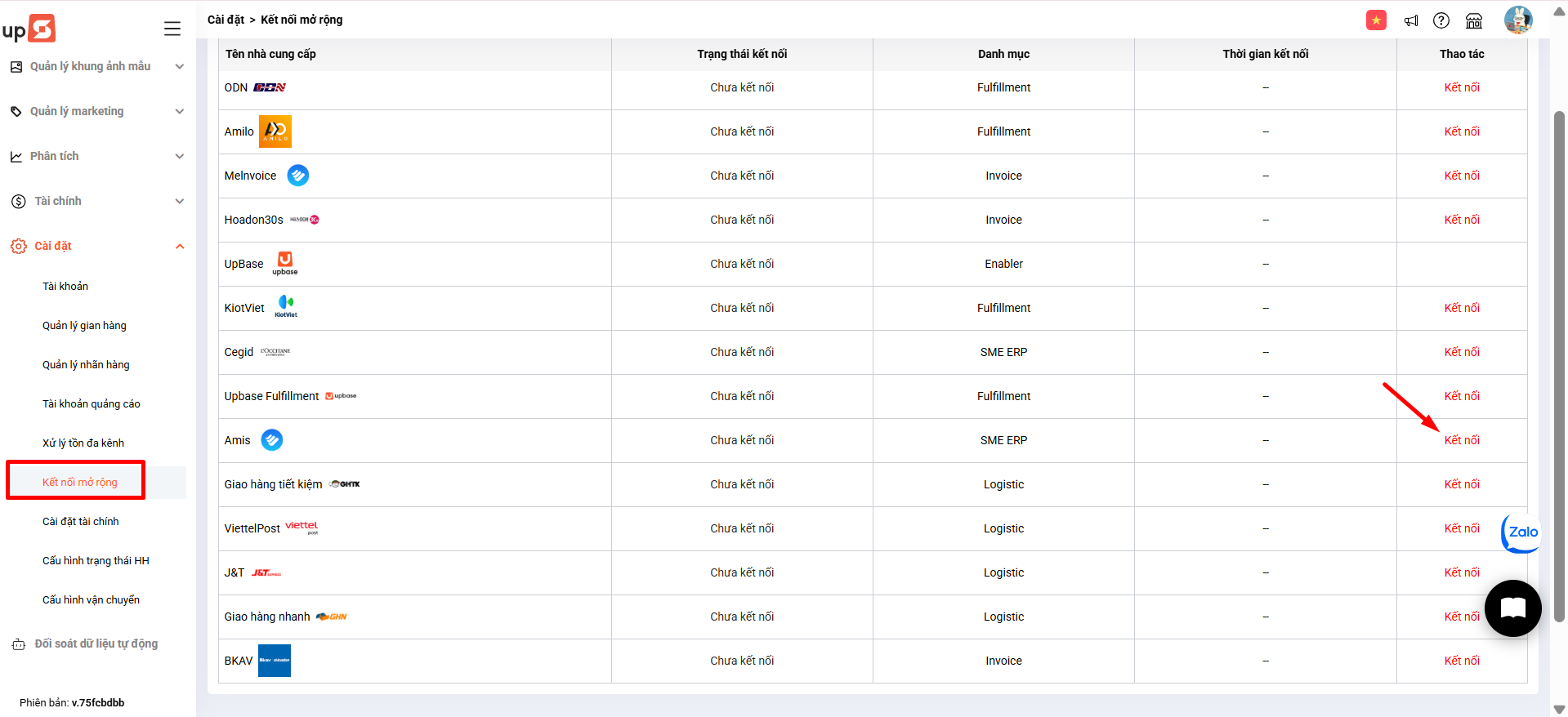This screenshot has width=1568, height=717.
Task: Open the black live chat bubble
Action: pyautogui.click(x=1512, y=608)
